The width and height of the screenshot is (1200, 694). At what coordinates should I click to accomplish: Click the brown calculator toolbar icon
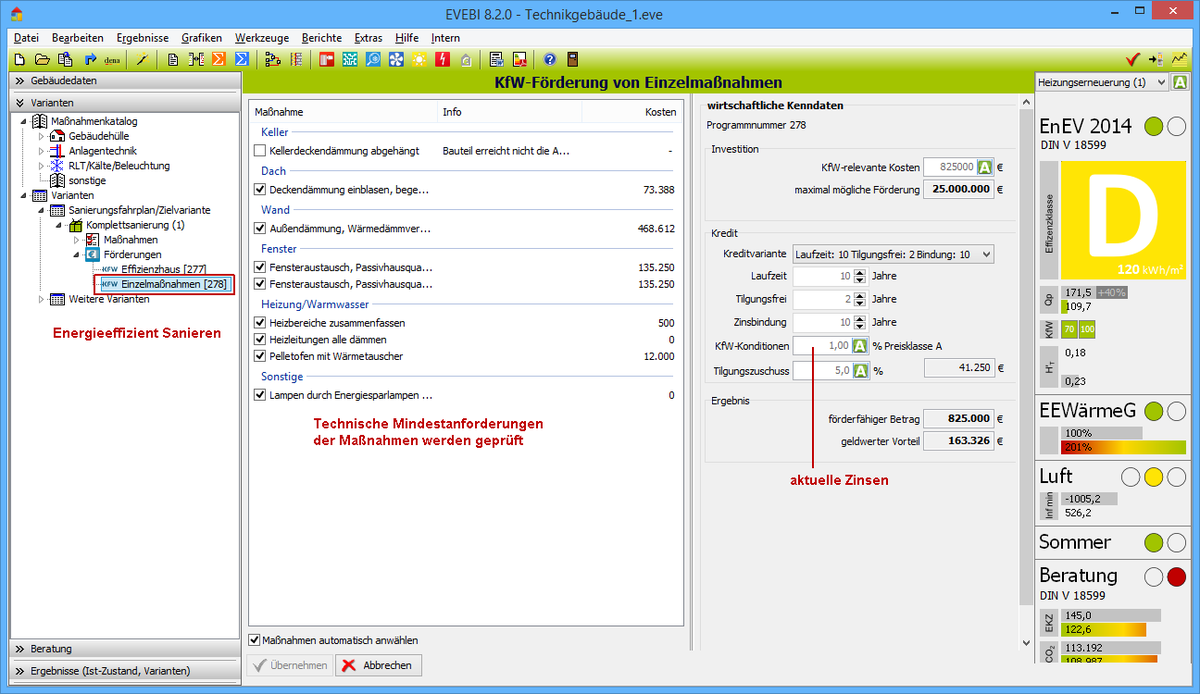pos(572,59)
